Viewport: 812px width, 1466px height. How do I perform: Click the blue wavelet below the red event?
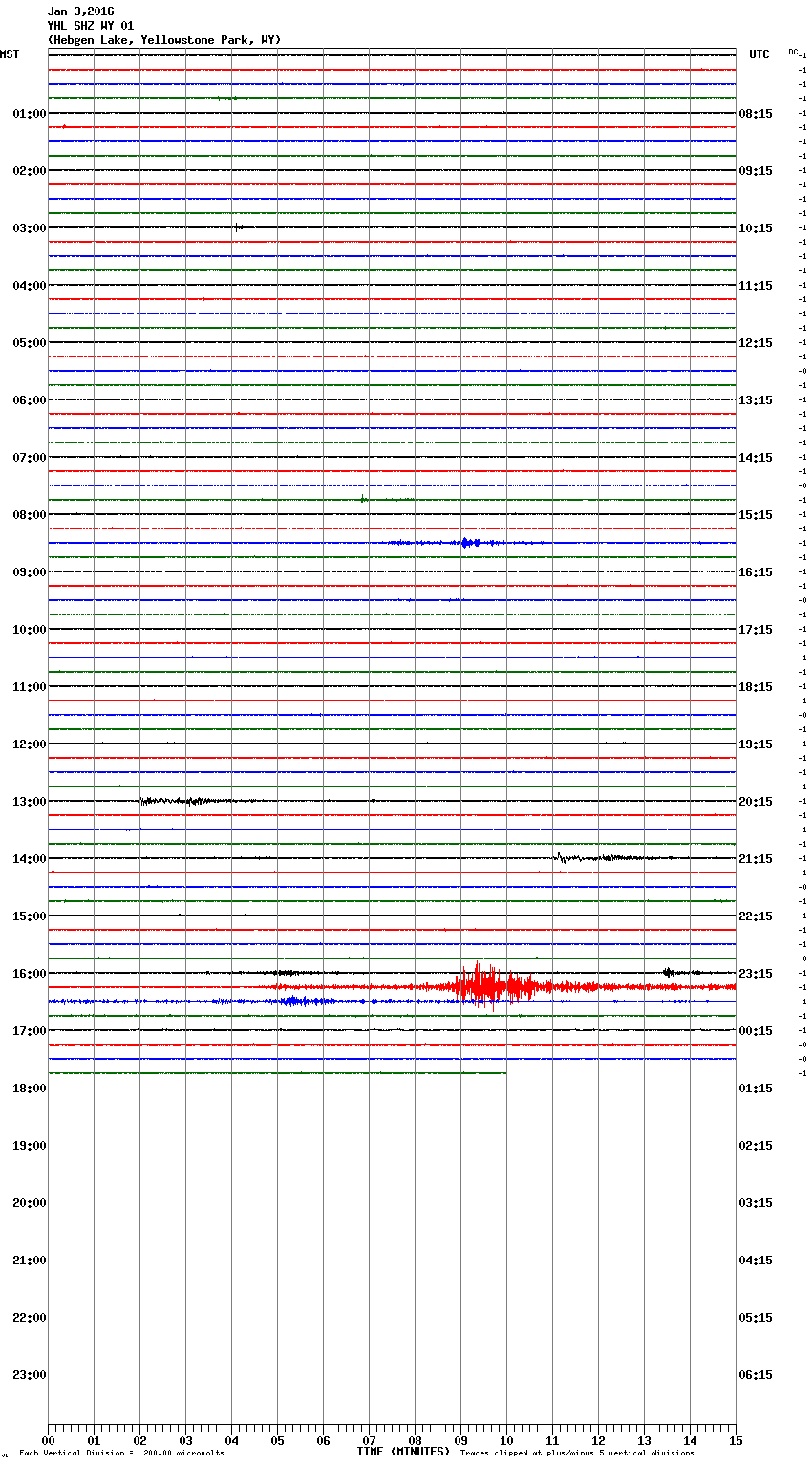click(298, 1002)
